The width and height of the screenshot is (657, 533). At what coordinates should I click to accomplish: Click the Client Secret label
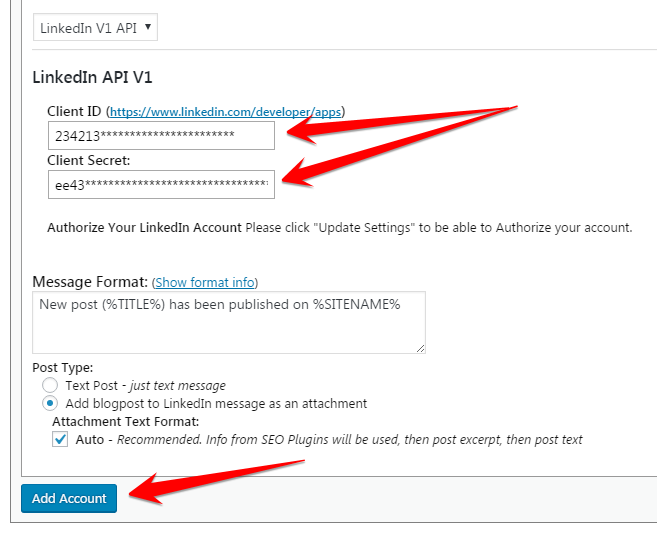(x=89, y=160)
